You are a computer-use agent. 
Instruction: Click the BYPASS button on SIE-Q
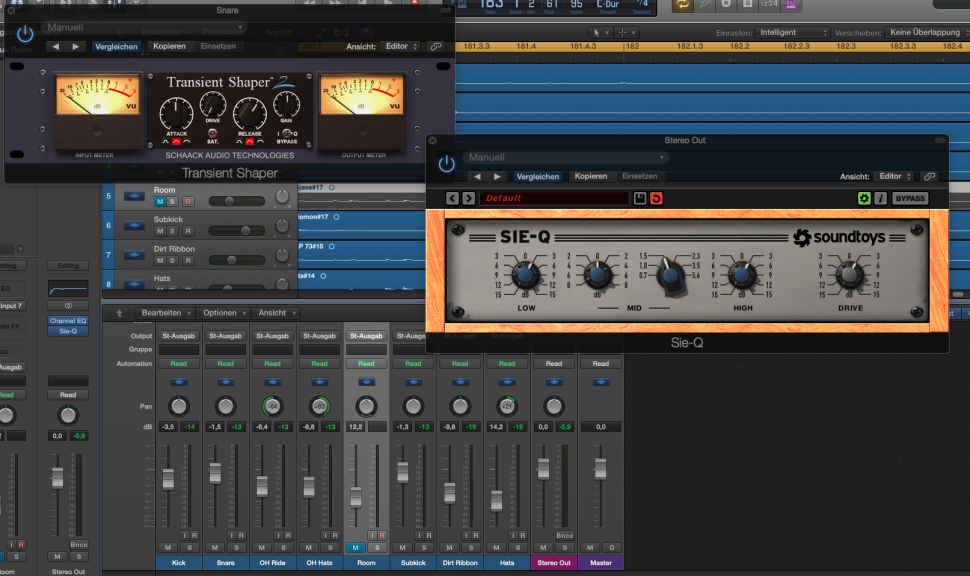(912, 198)
